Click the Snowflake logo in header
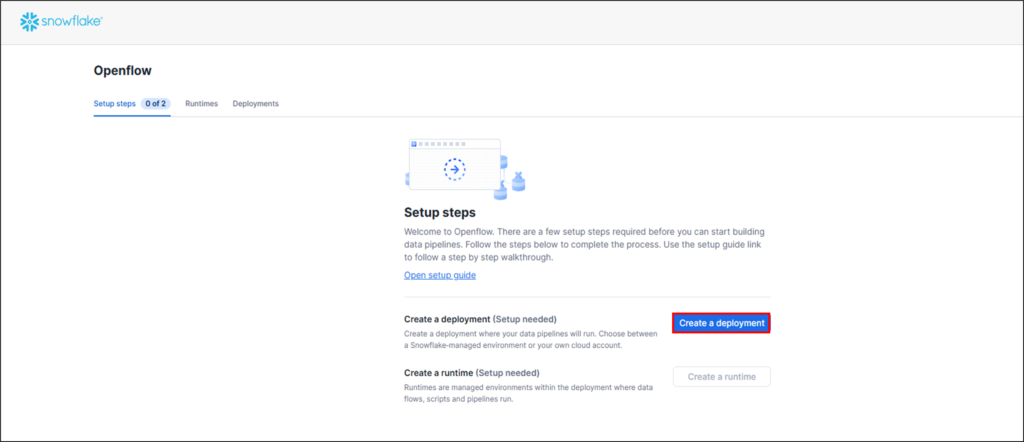The width and height of the screenshot is (1024, 442). [x=61, y=22]
